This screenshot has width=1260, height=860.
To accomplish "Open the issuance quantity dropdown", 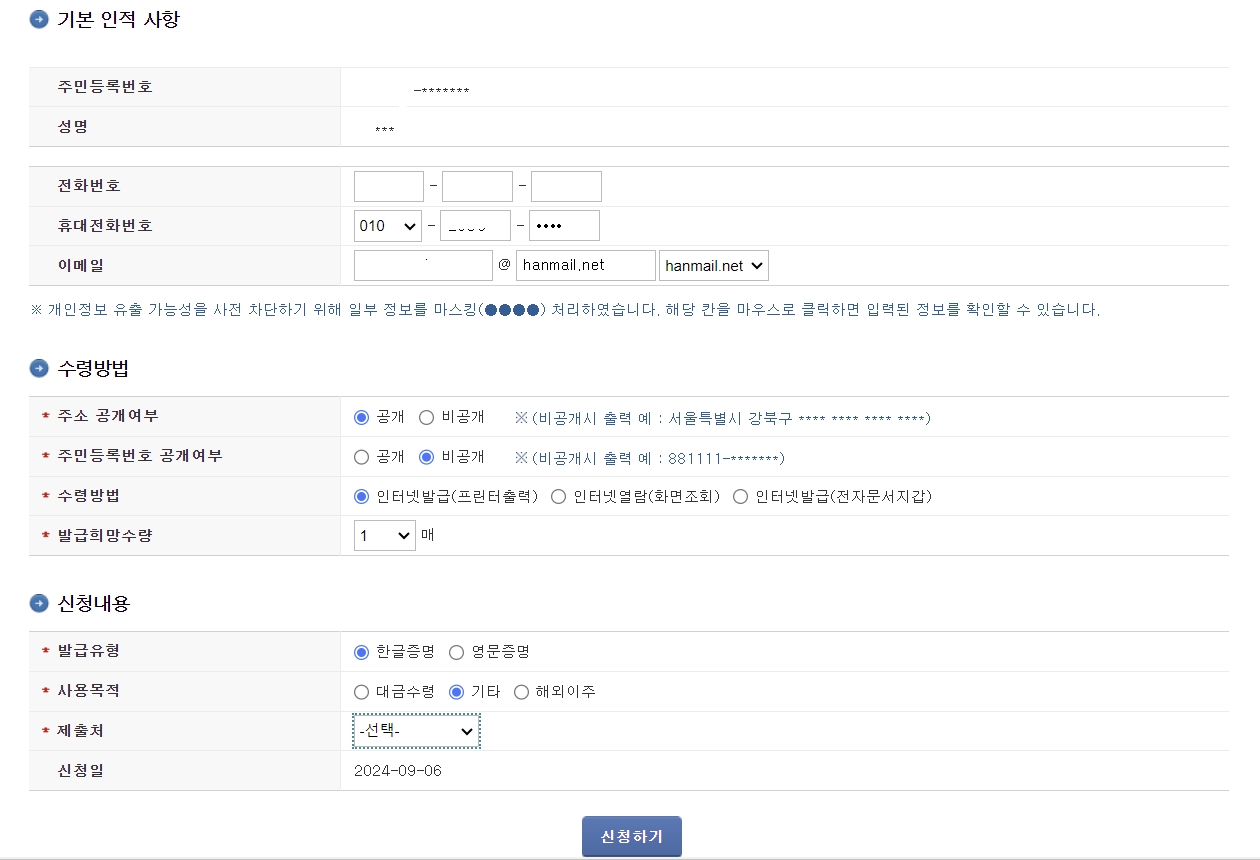I will (384, 535).
